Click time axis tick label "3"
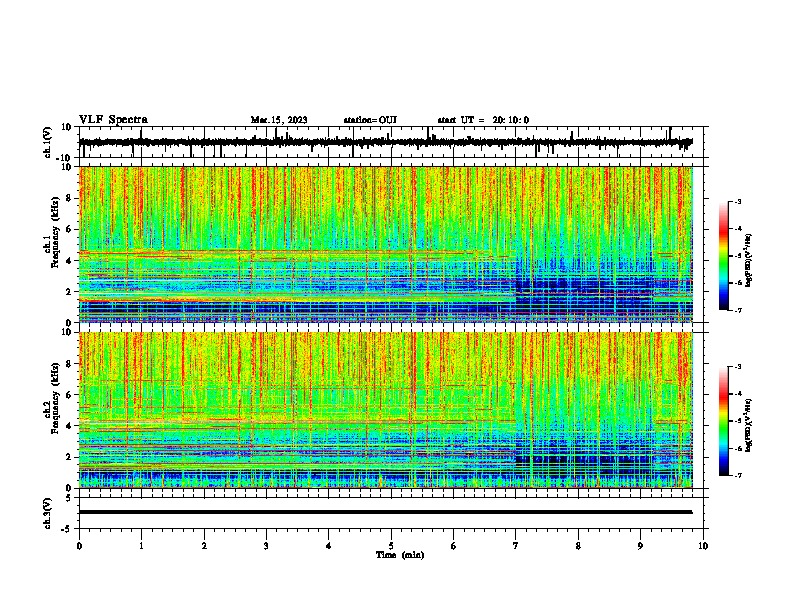This screenshot has width=792, height=612. (266, 546)
